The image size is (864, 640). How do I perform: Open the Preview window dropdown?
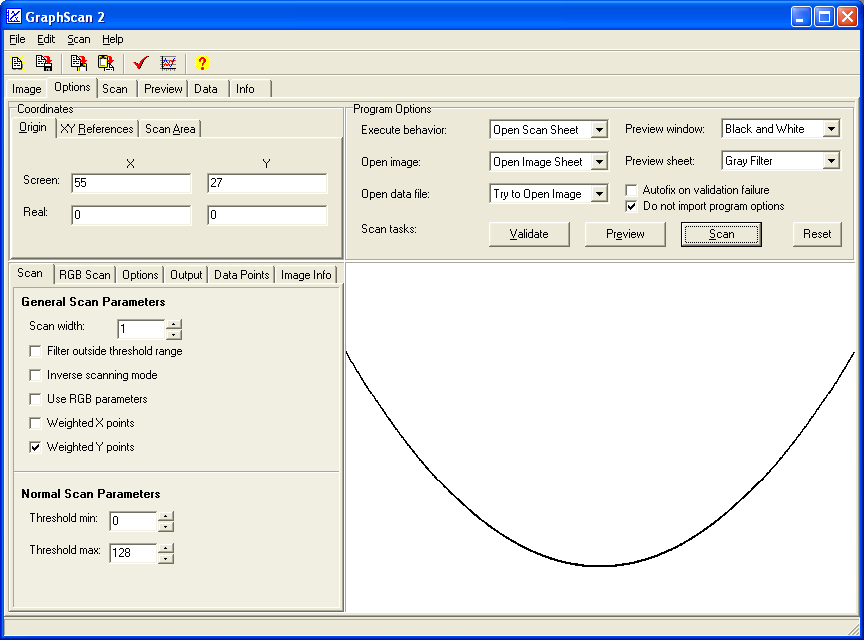point(830,129)
